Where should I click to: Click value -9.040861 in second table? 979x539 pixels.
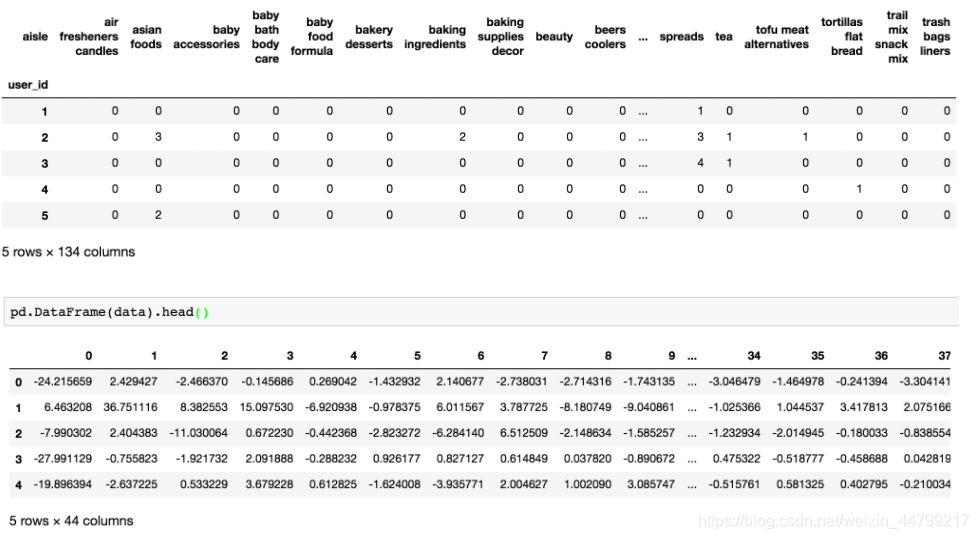[x=649, y=407]
